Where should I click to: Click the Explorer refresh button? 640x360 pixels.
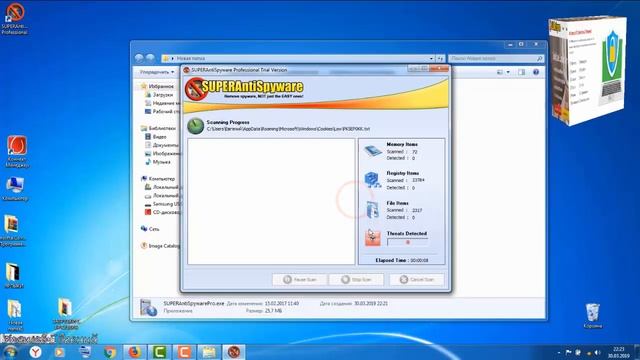(x=440, y=58)
